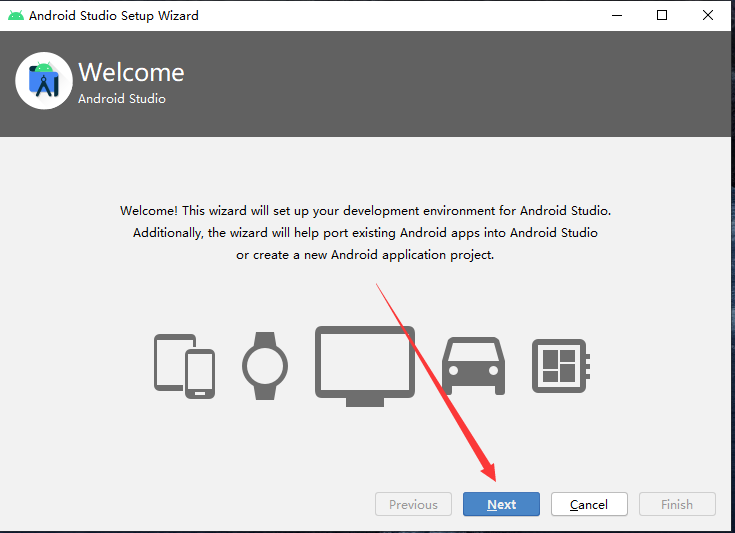
Task: Close the Setup Wizard window
Action: (708, 15)
